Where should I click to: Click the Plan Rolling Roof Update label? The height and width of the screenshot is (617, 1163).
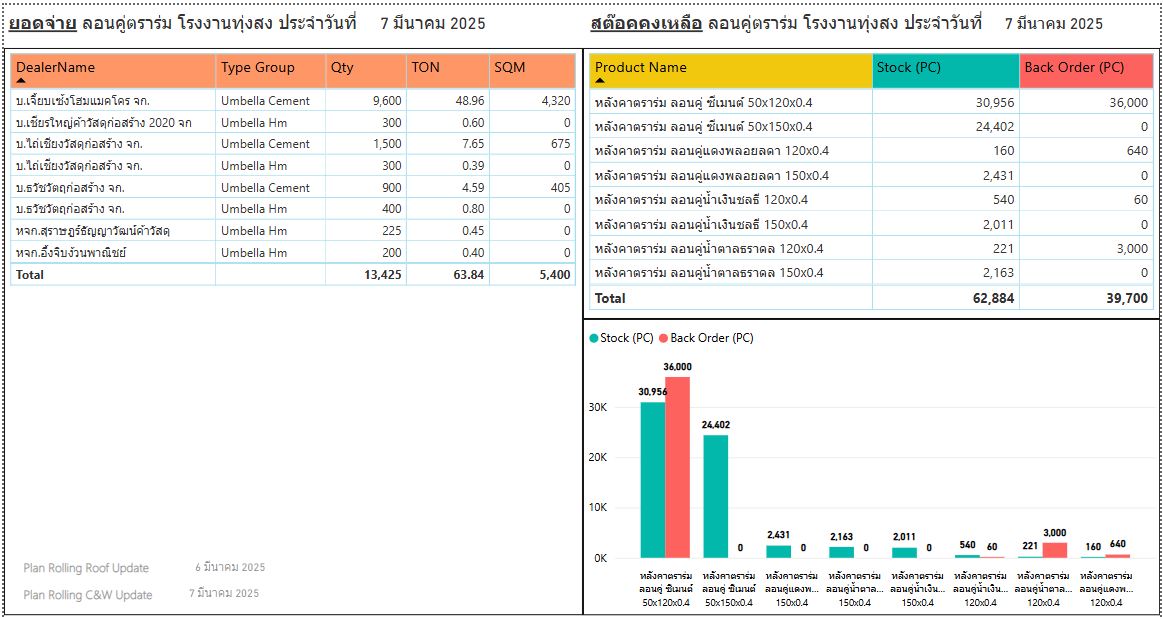[x=86, y=568]
